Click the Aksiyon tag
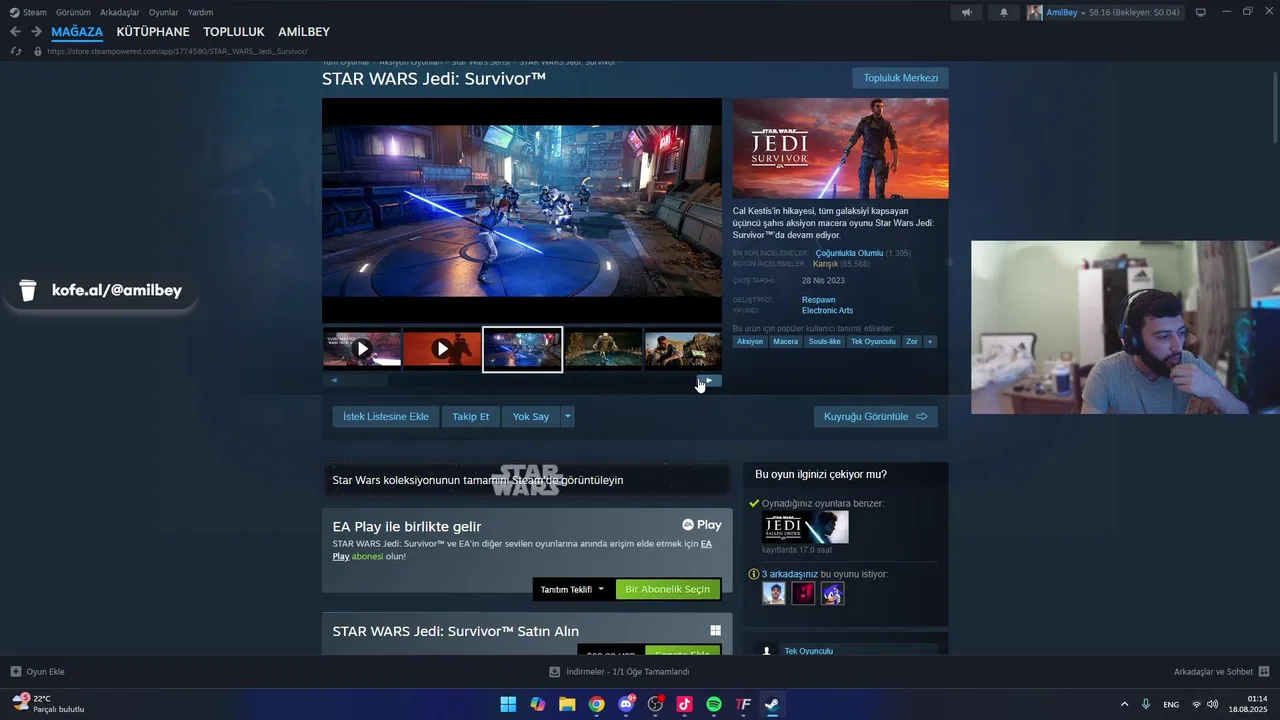 [x=750, y=342]
